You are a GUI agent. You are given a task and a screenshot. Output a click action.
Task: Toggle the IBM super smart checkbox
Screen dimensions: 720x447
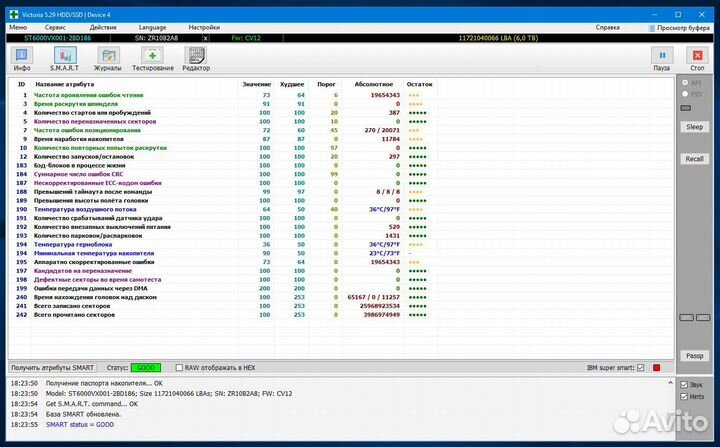tap(641, 367)
